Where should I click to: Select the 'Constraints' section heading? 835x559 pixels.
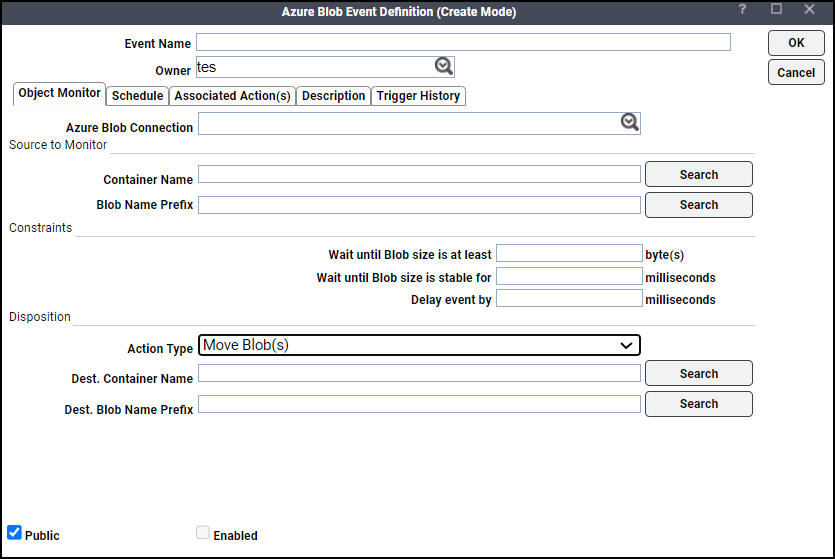[40, 228]
